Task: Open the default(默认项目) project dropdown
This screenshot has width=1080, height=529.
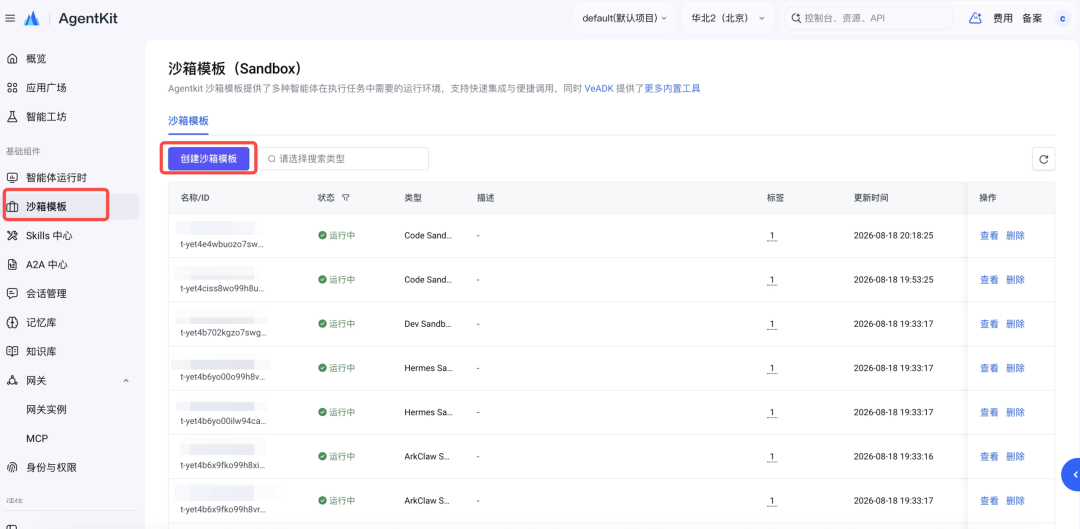Action: coord(624,19)
